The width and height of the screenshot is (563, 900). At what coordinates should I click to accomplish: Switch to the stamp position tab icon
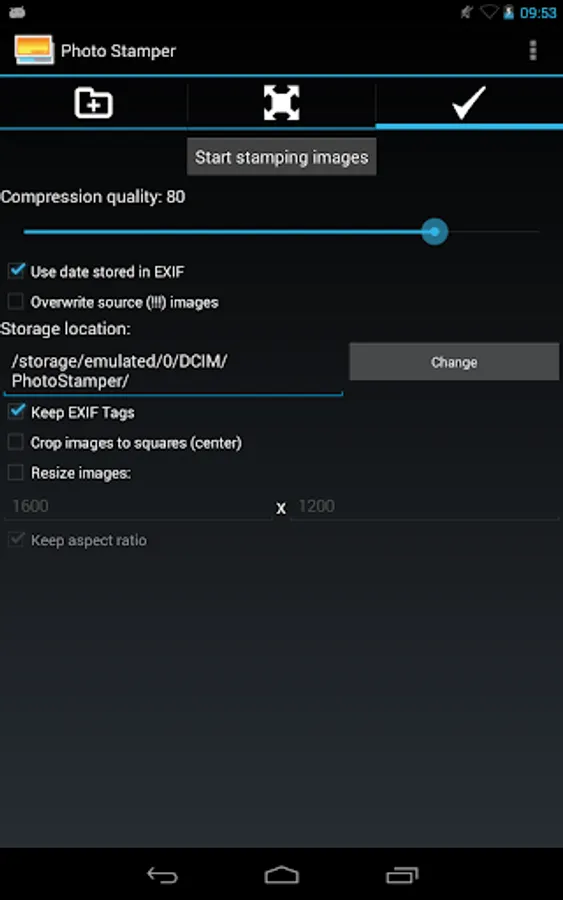(x=281, y=103)
